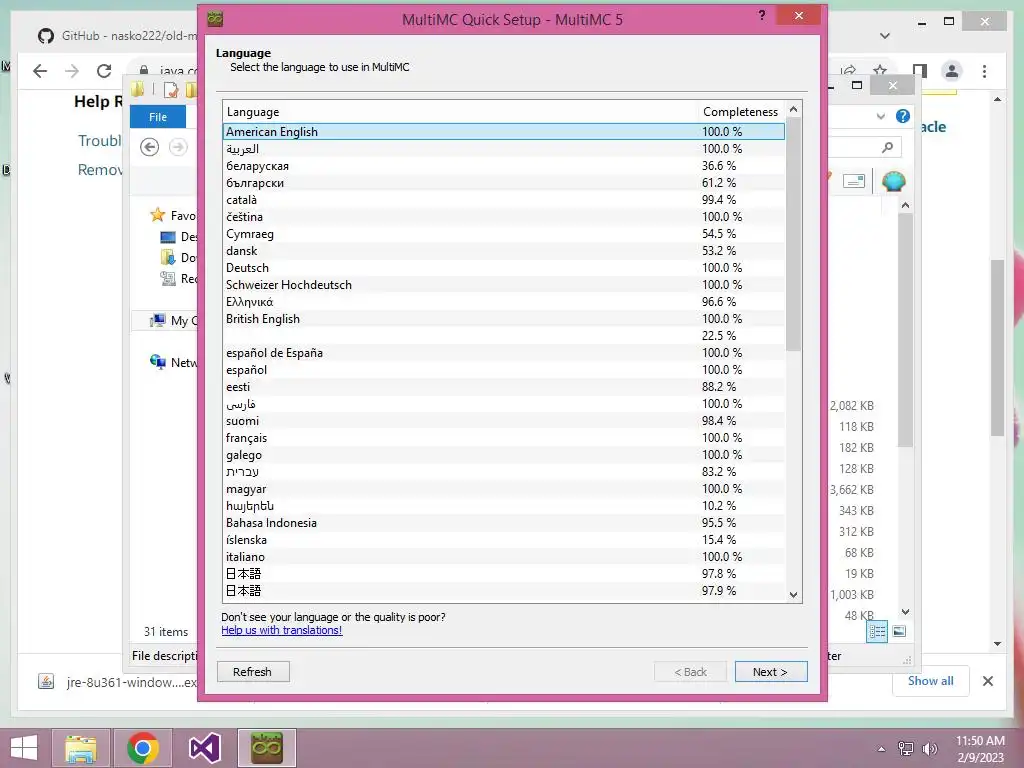The width and height of the screenshot is (1024, 768).
Task: Click the Language column header
Action: click(x=460, y=112)
